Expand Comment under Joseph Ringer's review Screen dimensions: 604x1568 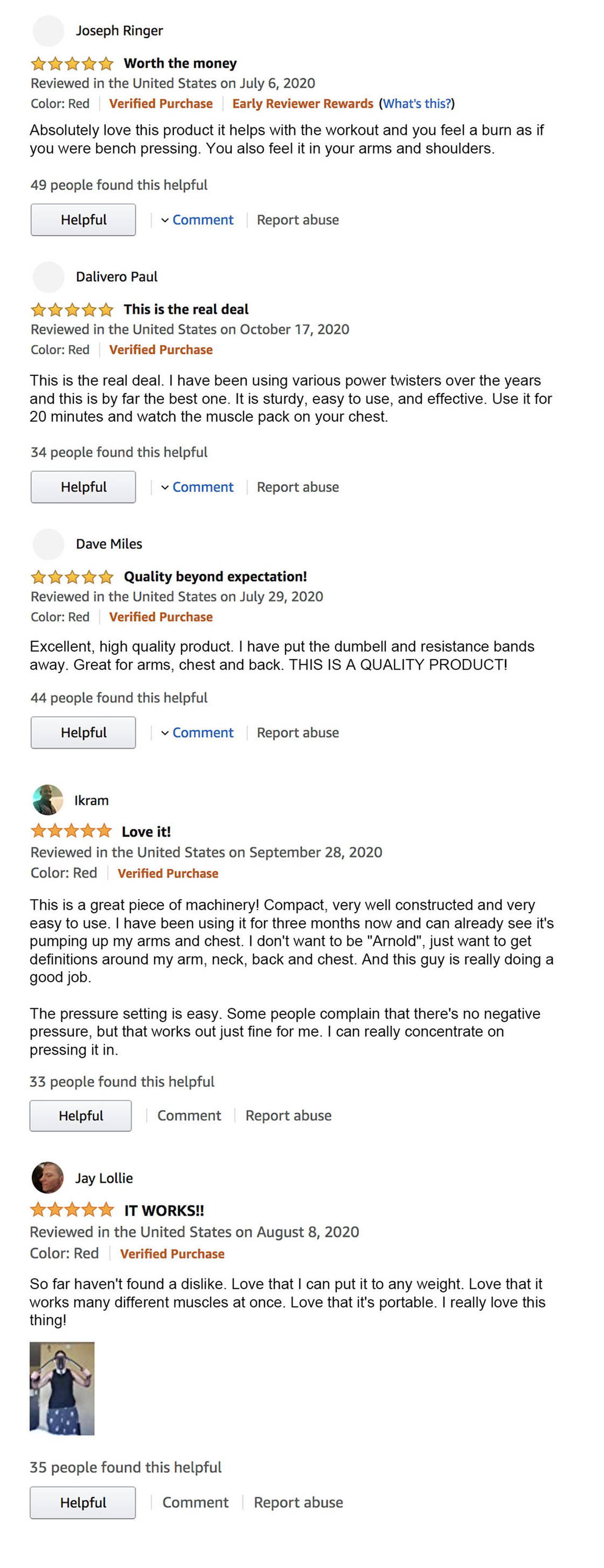pos(197,220)
